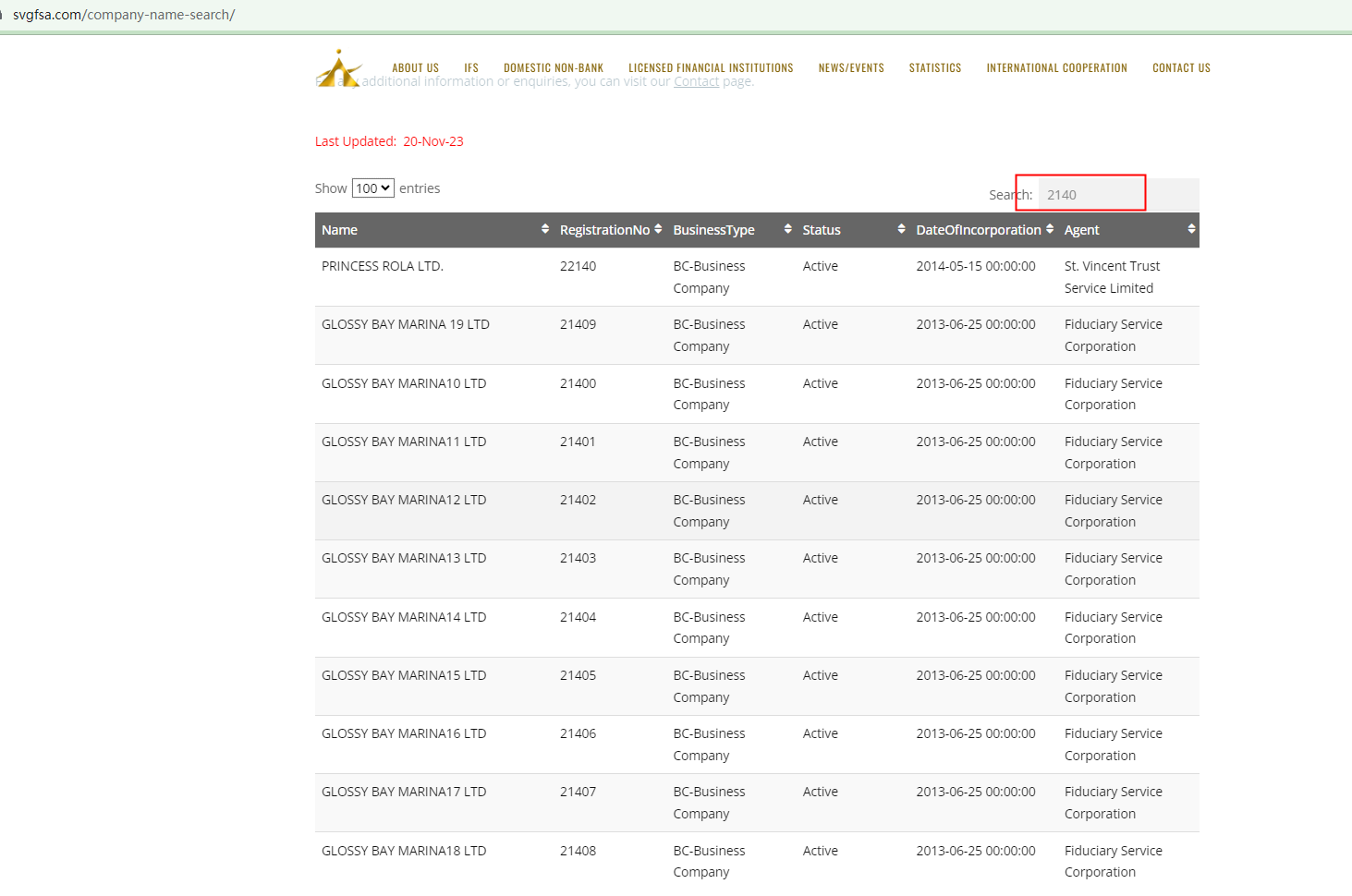
Task: Sort by Name column arrows
Action: click(545, 229)
